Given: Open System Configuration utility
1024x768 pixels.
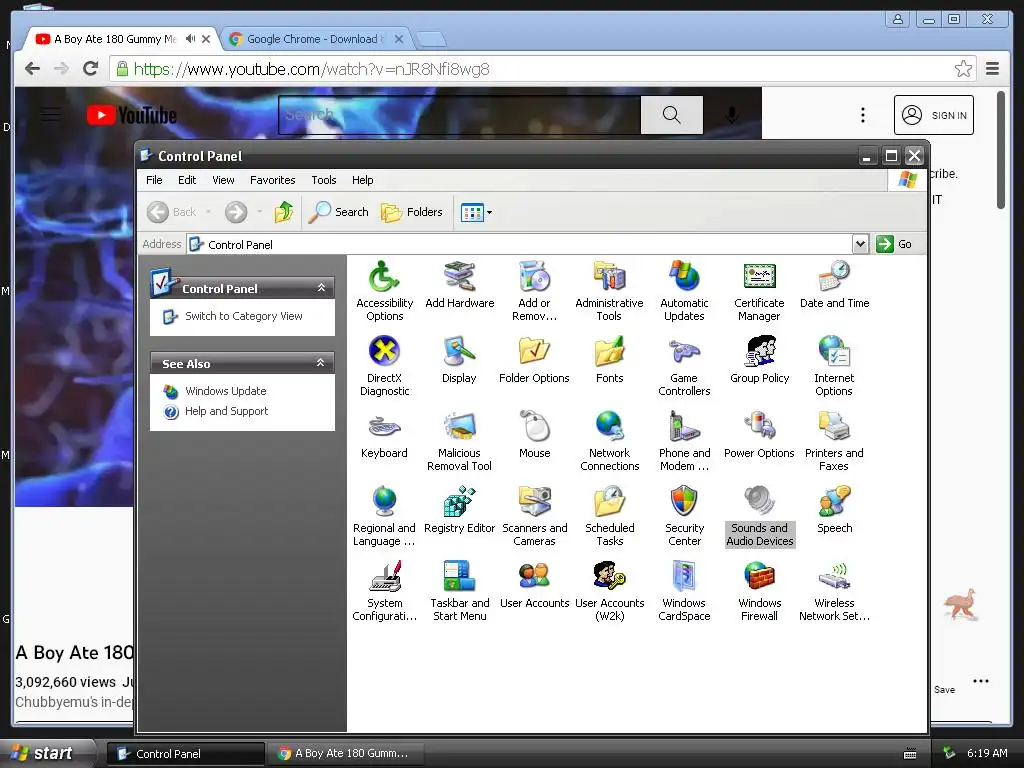Looking at the screenshot, I should [x=384, y=592].
